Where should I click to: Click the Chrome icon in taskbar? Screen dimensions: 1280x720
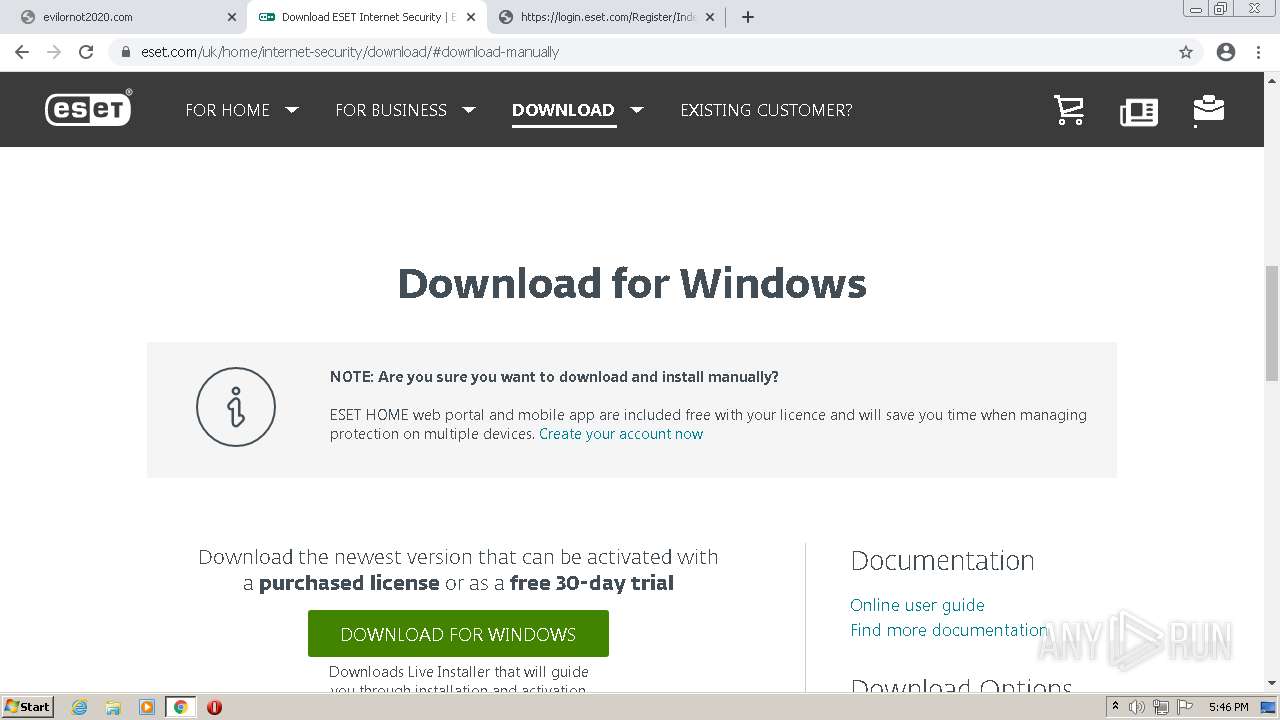[181, 707]
